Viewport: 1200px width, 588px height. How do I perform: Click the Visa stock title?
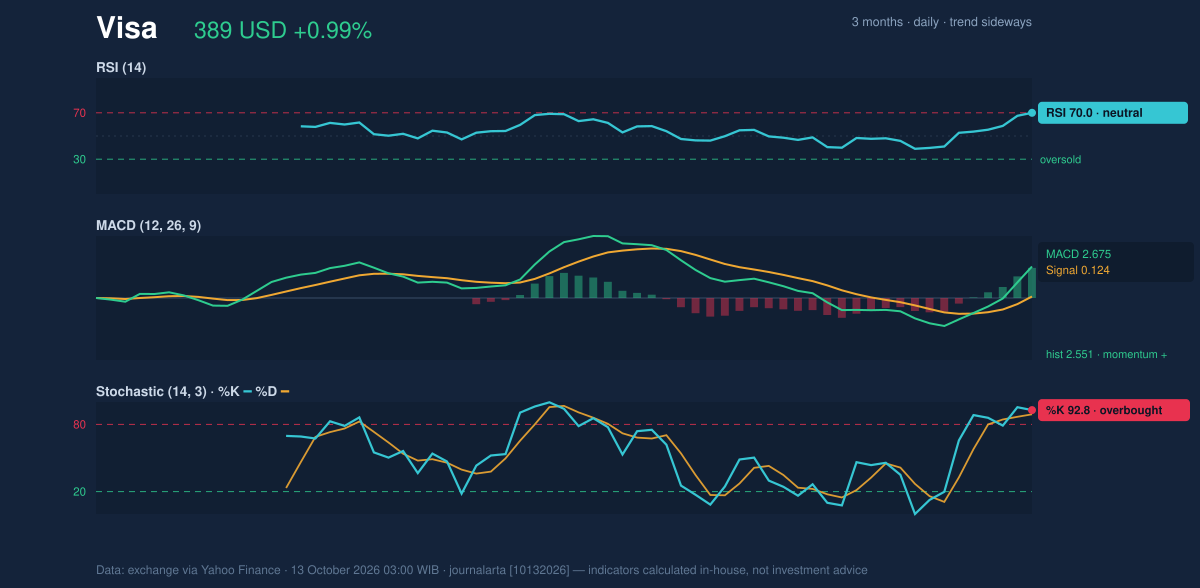point(127,29)
